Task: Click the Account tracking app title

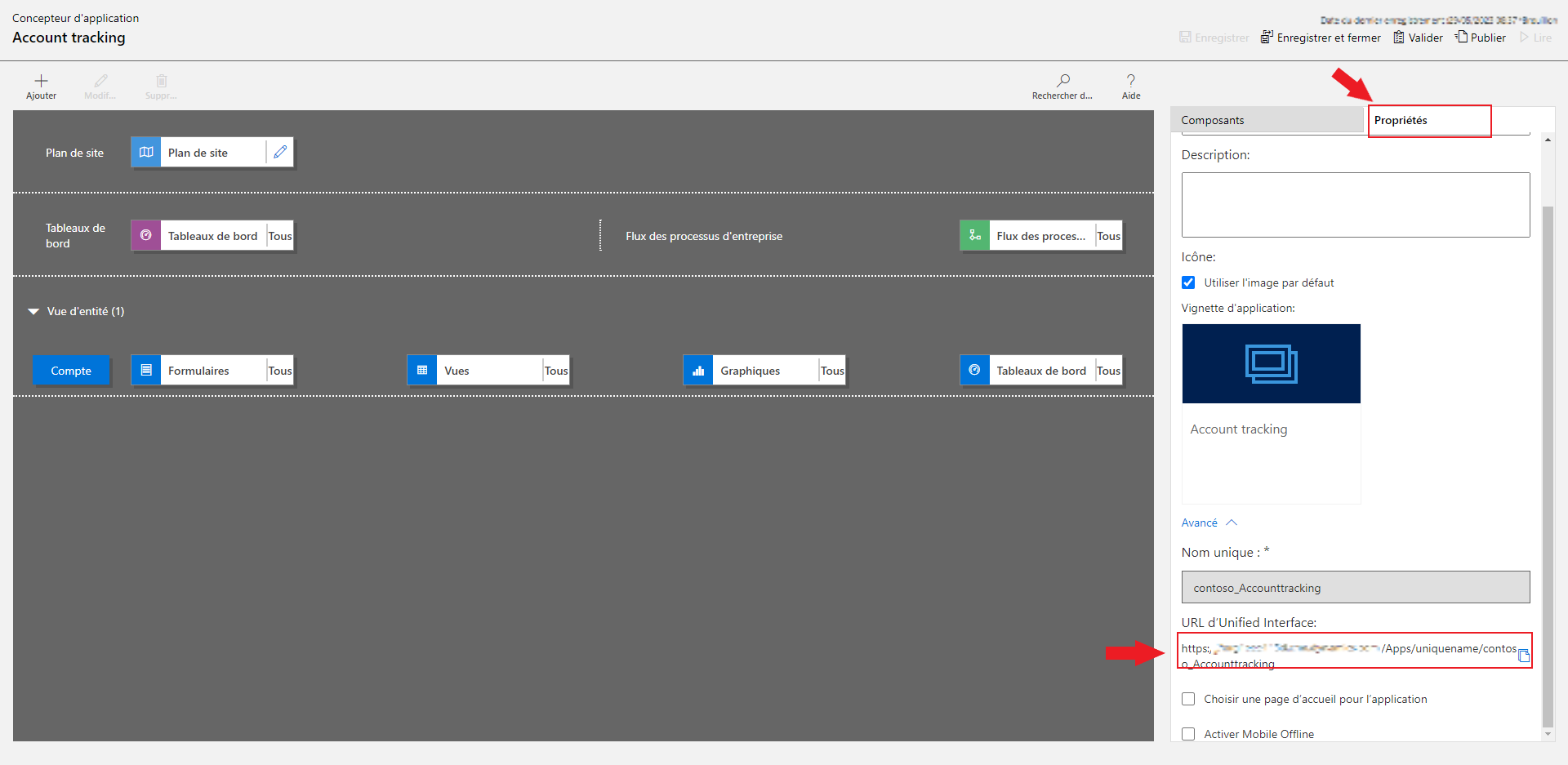Action: [x=69, y=38]
